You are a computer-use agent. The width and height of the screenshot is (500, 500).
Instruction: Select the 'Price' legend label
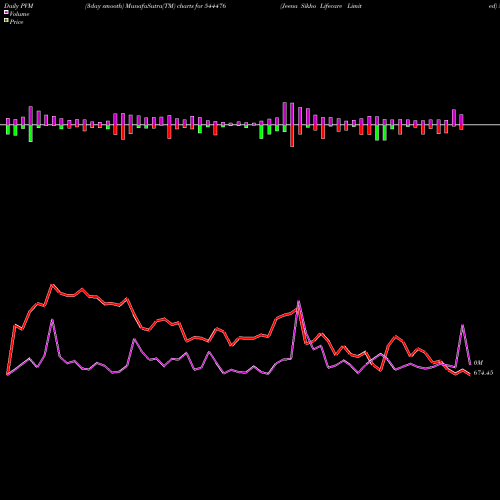(x=16, y=22)
